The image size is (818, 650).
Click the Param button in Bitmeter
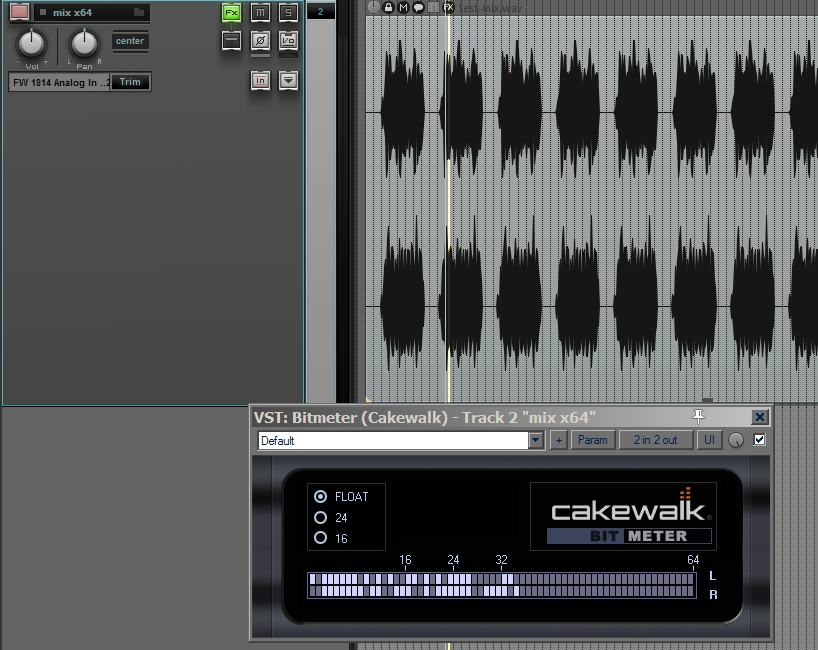593,440
